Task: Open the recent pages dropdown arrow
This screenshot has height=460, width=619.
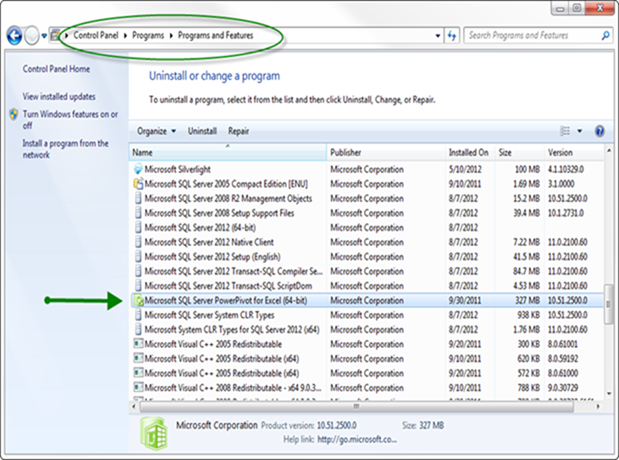Action: pos(44,36)
